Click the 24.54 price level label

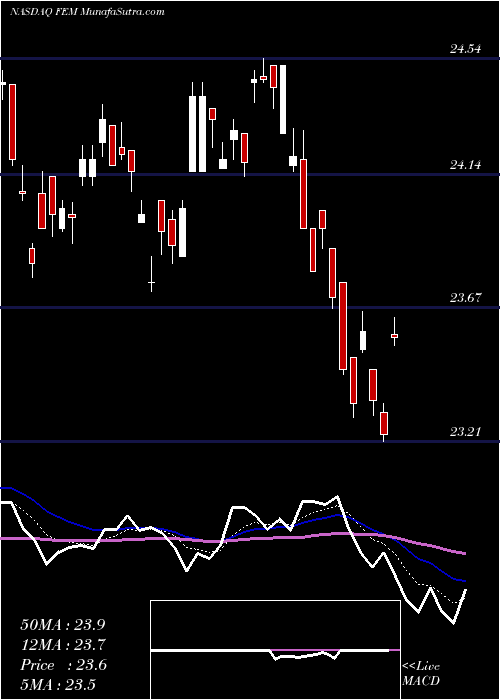click(466, 49)
